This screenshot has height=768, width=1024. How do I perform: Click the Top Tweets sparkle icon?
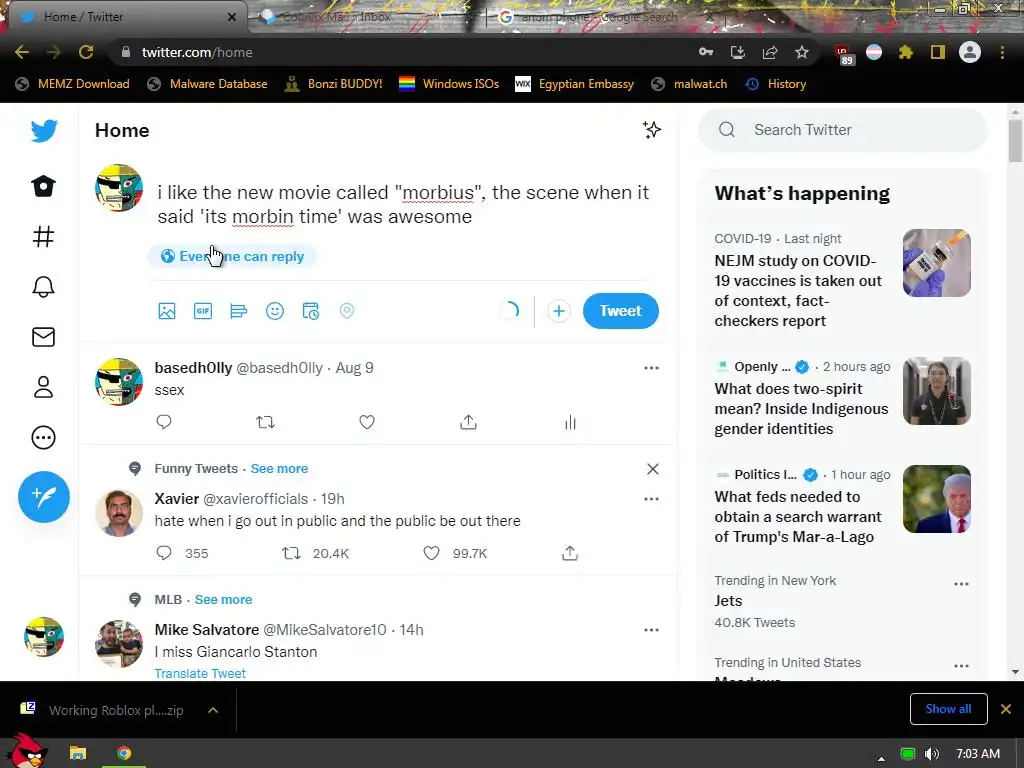[x=651, y=130]
